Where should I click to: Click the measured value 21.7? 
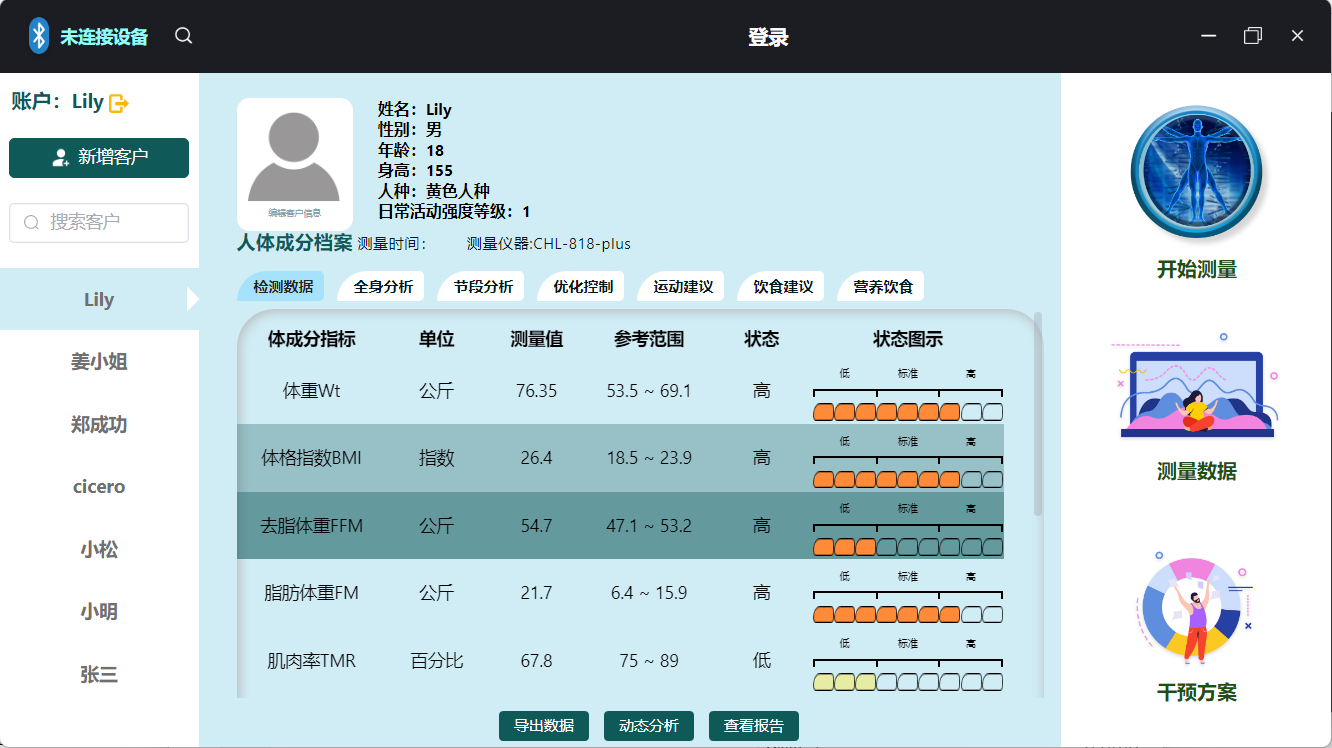pyautogui.click(x=537, y=593)
